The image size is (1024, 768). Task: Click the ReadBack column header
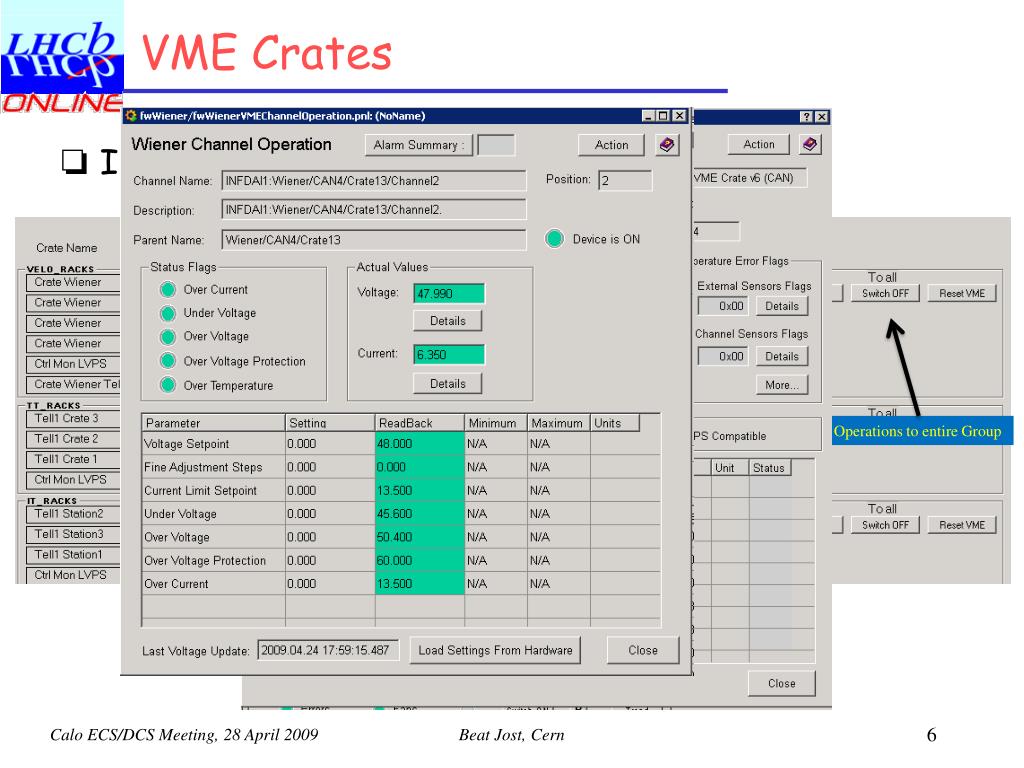(419, 423)
